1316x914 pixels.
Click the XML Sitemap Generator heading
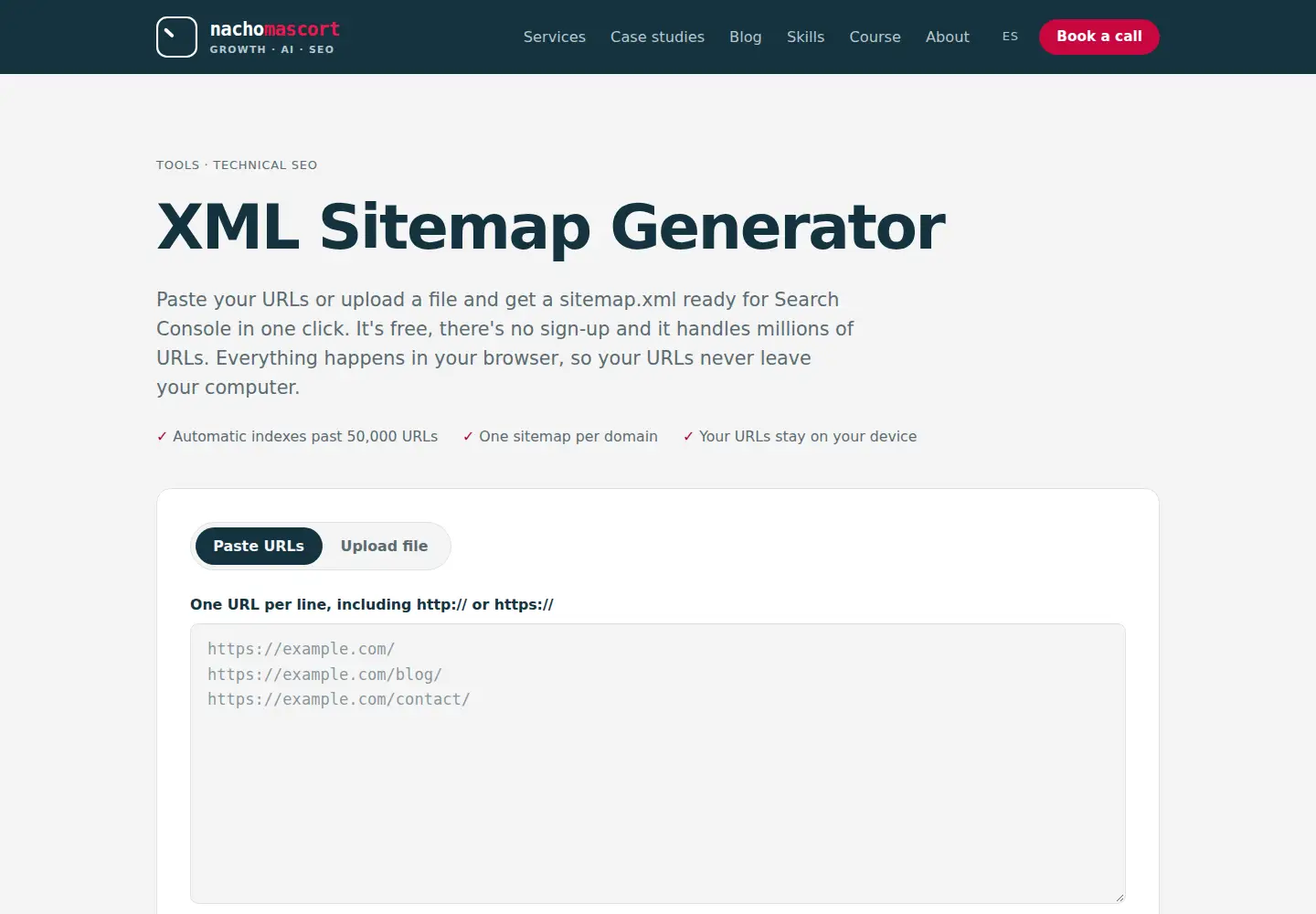(551, 227)
